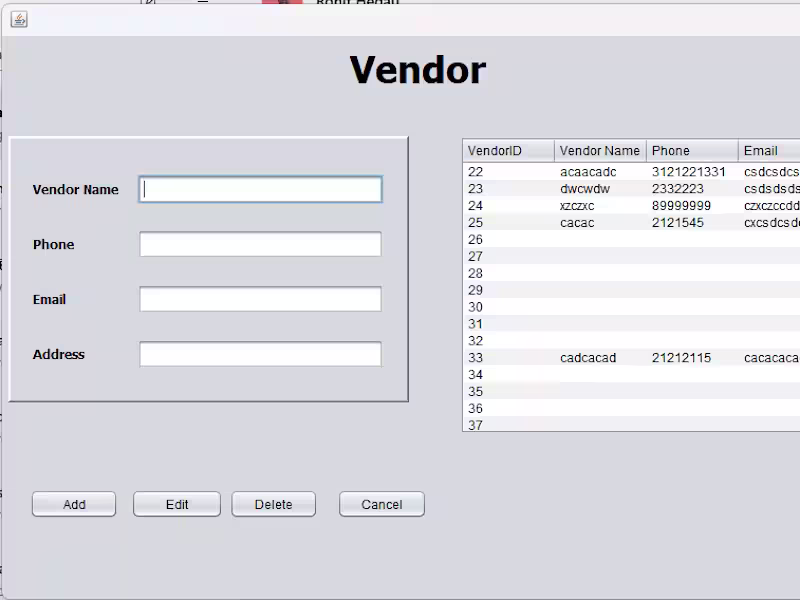Viewport: 800px width, 600px height.
Task: Focus the Vendor Name input field
Action: (260, 189)
